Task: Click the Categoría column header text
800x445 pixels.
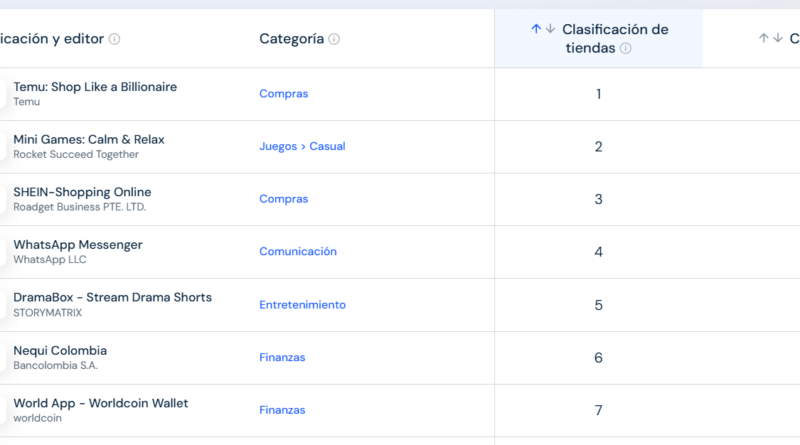Action: (x=291, y=39)
